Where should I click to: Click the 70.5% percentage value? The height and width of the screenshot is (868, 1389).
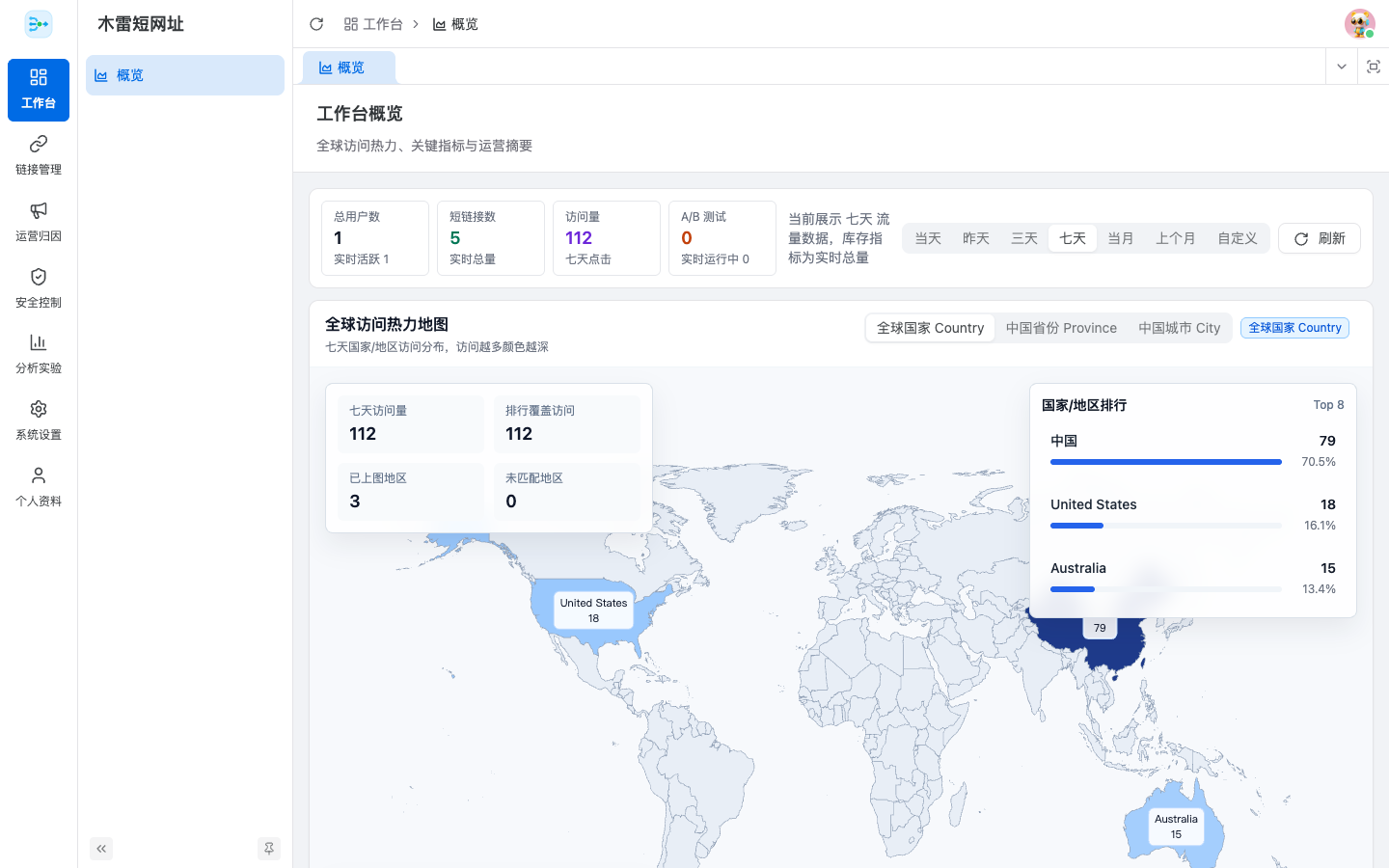1319,462
